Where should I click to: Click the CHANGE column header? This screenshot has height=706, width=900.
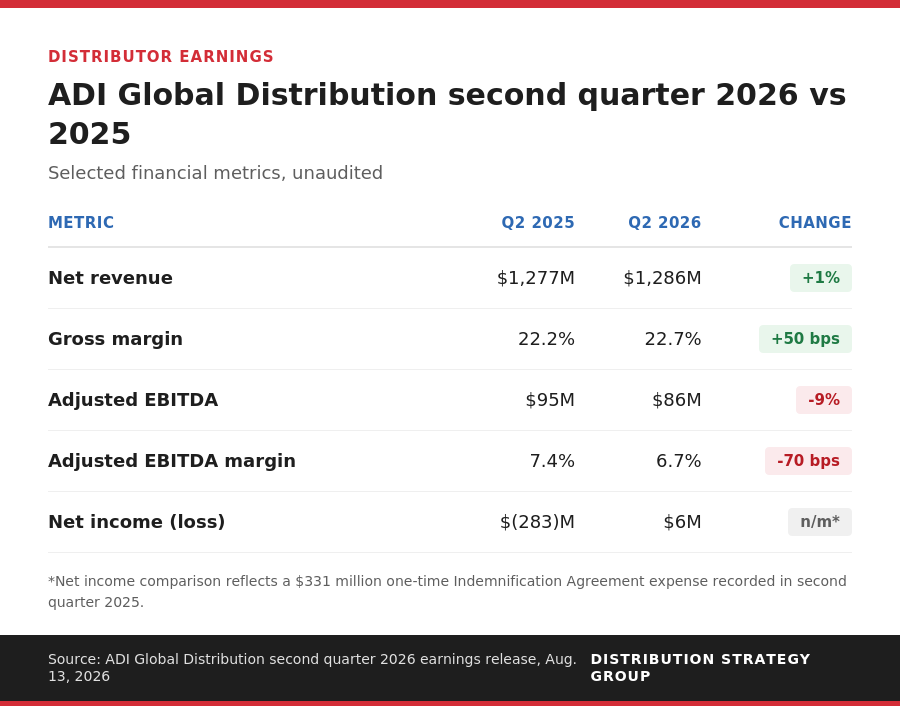coord(815,223)
